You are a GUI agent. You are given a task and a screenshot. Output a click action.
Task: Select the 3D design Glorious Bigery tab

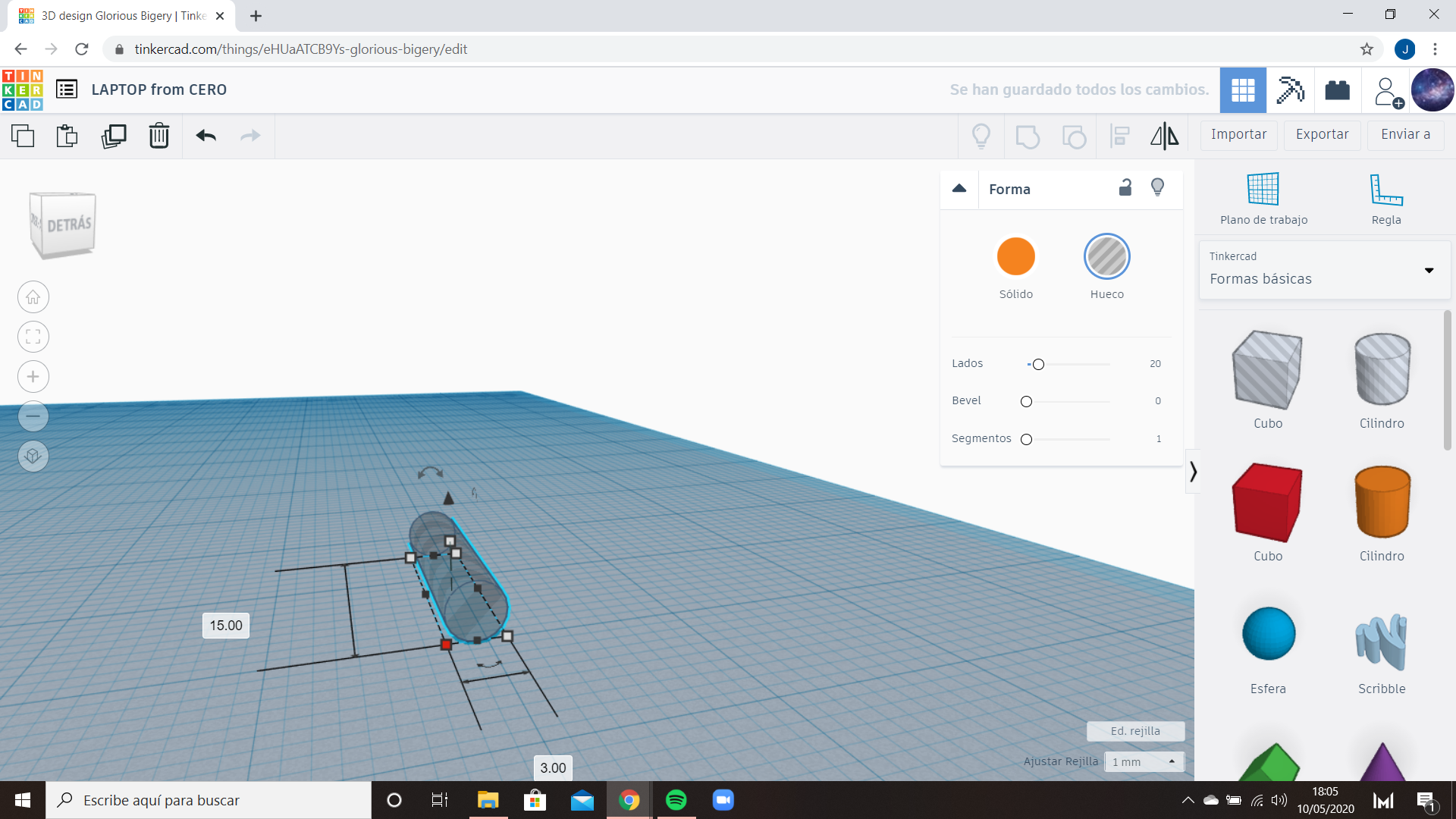click(121, 16)
